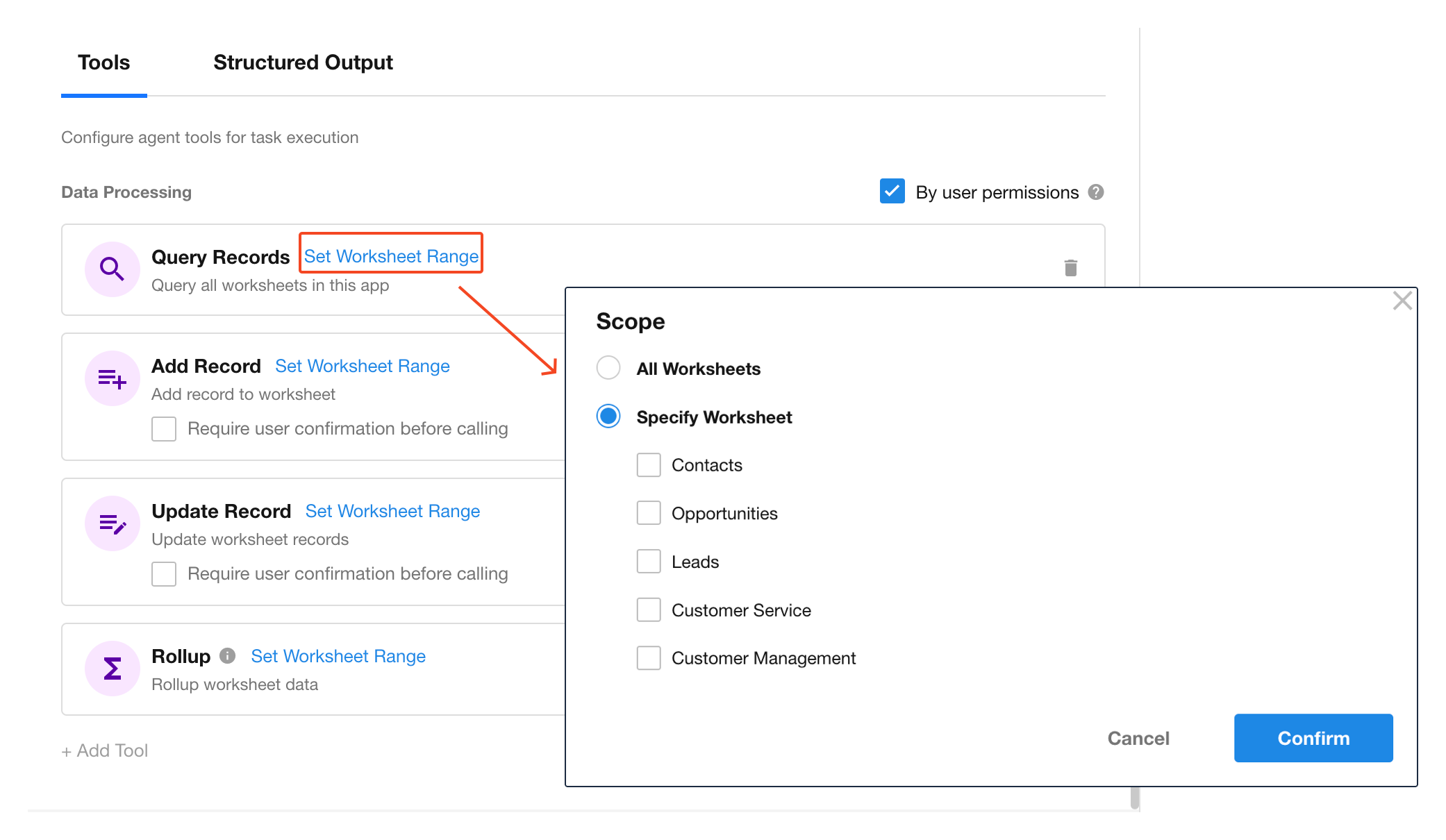Tick the Leads worksheet checkbox
The height and width of the screenshot is (840, 1446).
point(649,562)
